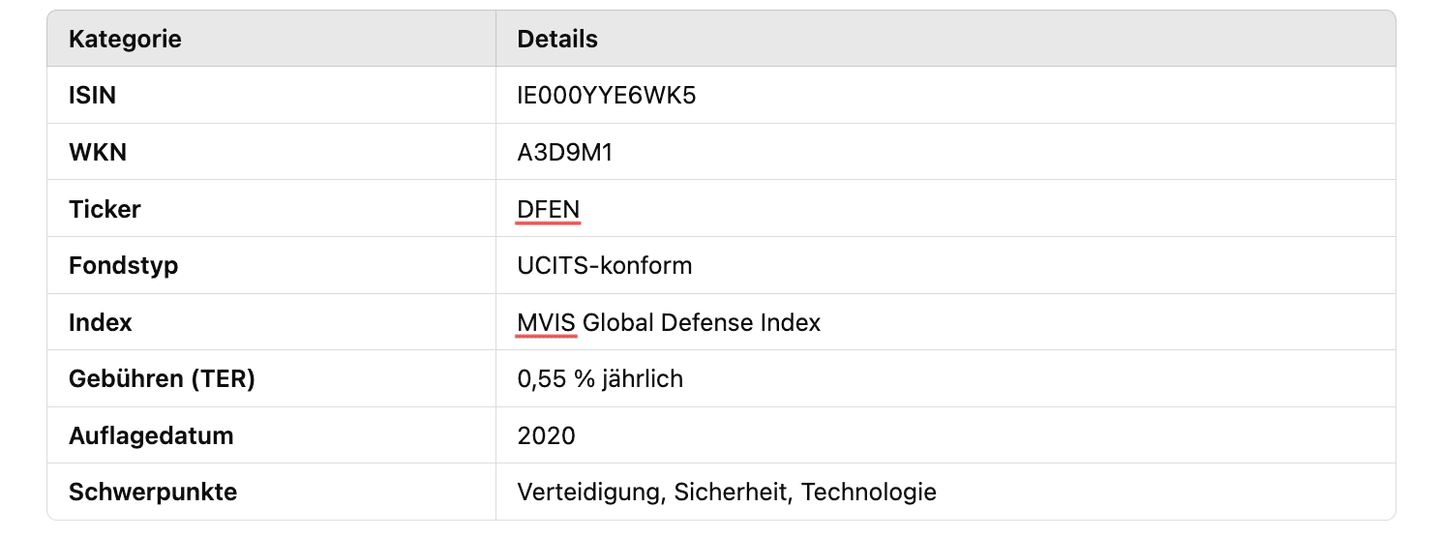The image size is (1440, 536).
Task: Click the Kategorie column header
Action: coord(125,39)
